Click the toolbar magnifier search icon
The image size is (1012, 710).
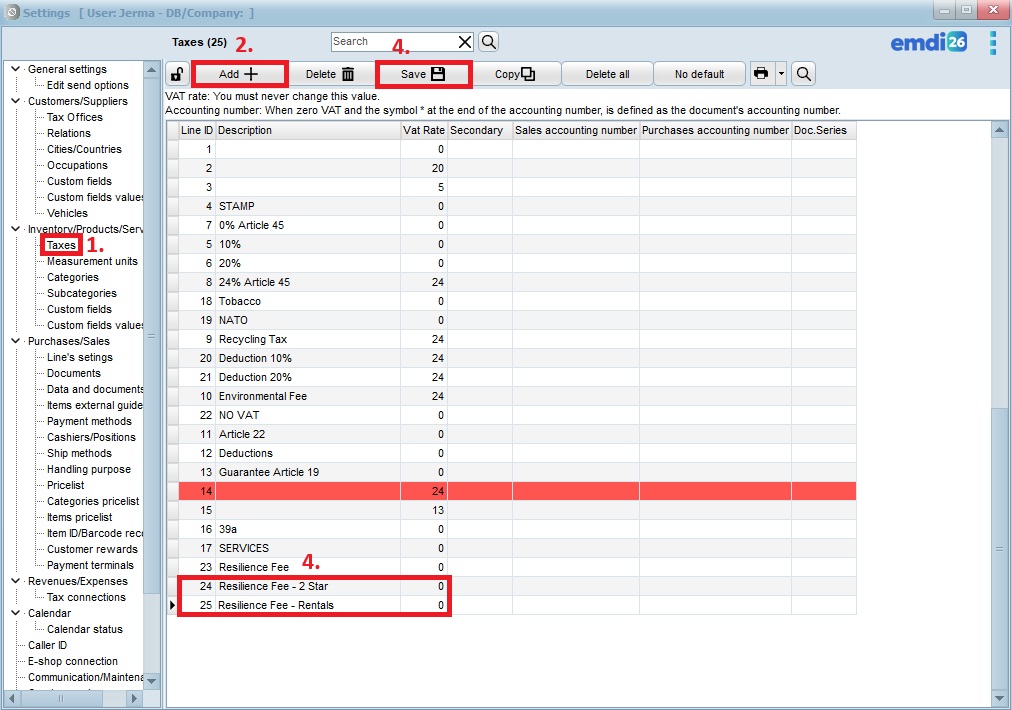coord(804,74)
